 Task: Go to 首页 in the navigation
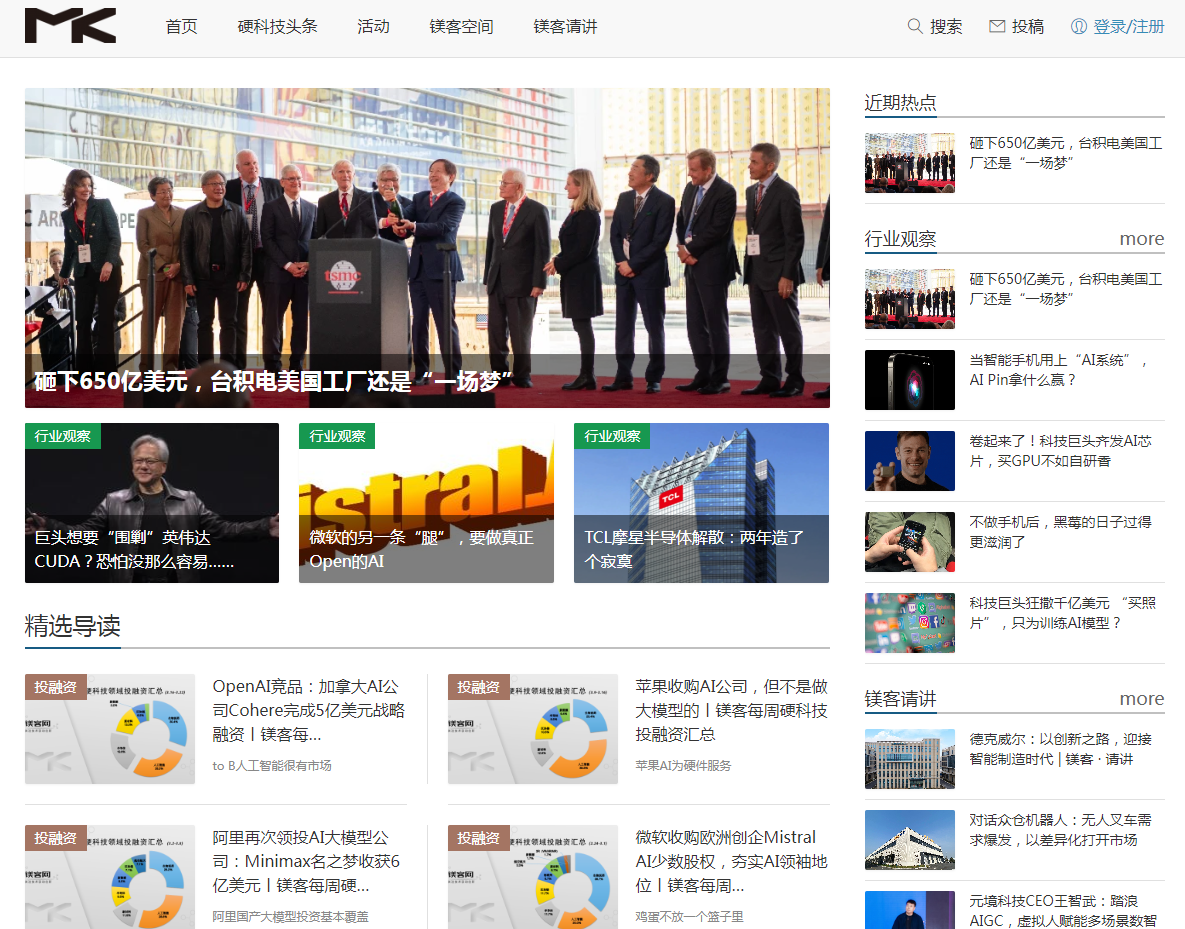(181, 26)
